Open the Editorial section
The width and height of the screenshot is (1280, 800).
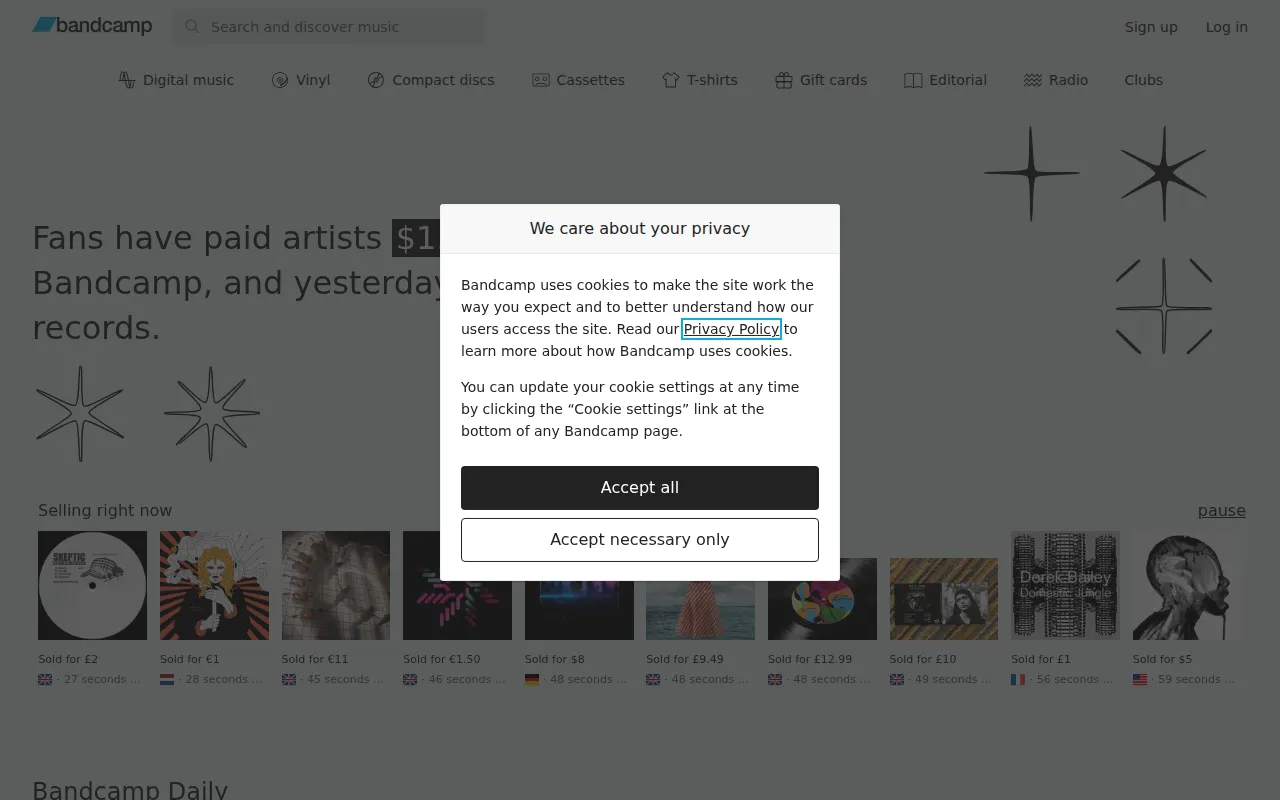(945, 80)
